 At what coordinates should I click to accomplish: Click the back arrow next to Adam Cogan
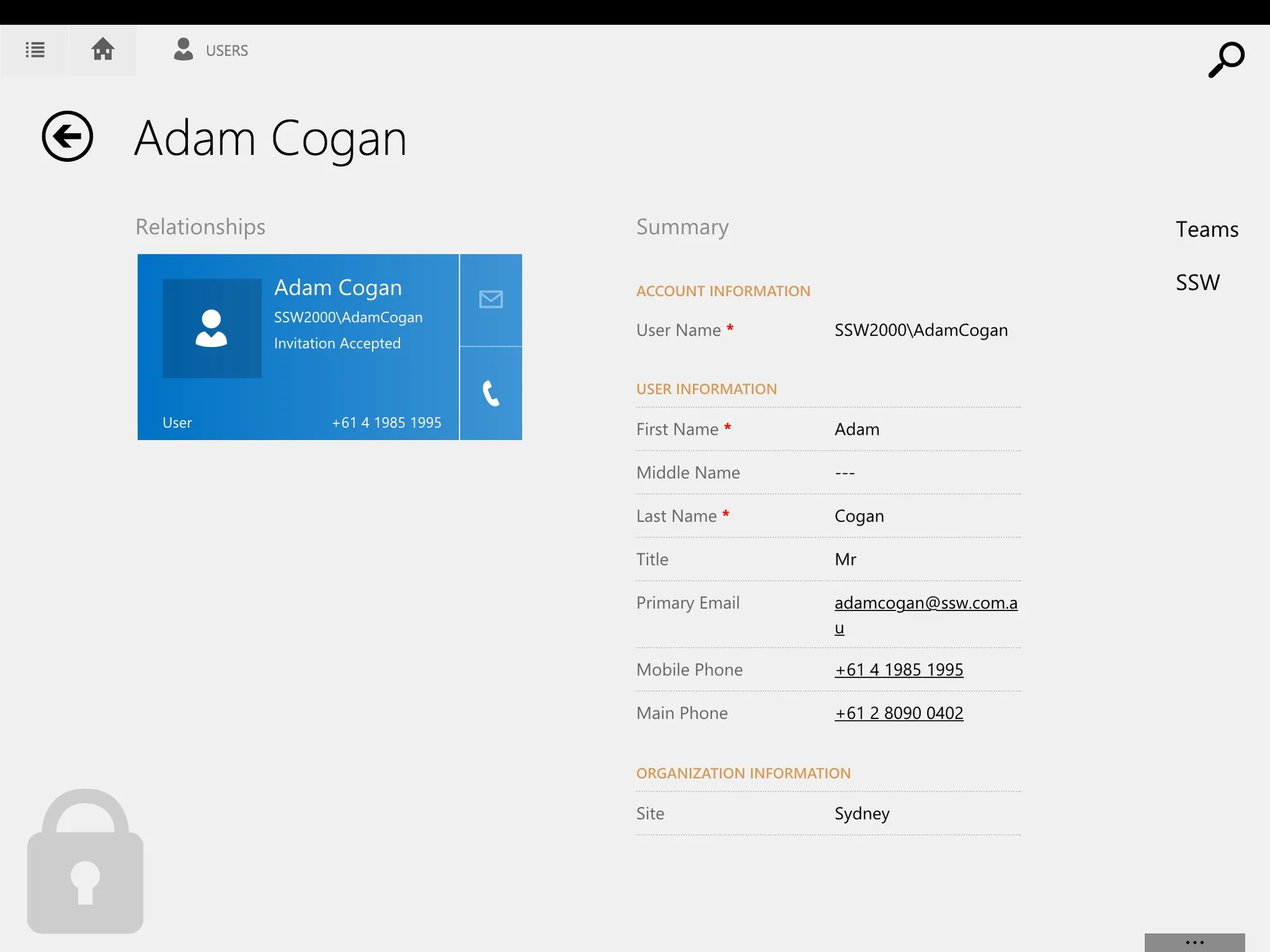pos(67,136)
